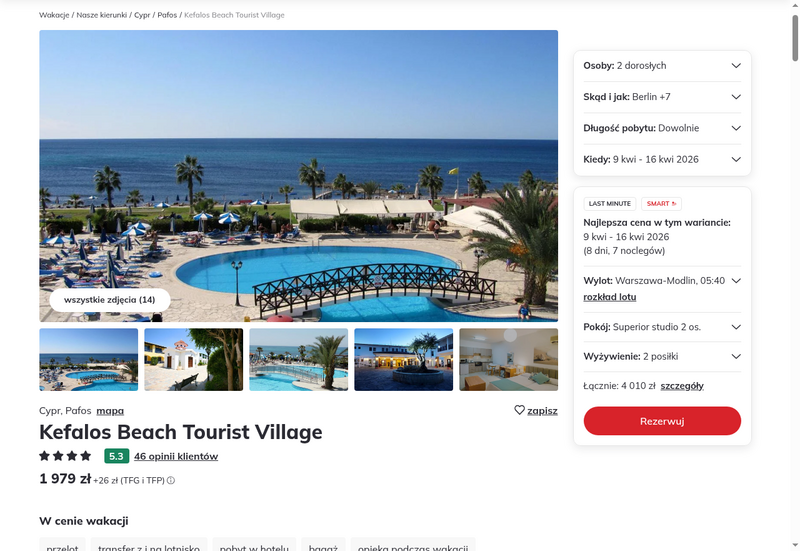
Task: Open the Kiedy date range dropdown
Action: tap(662, 159)
